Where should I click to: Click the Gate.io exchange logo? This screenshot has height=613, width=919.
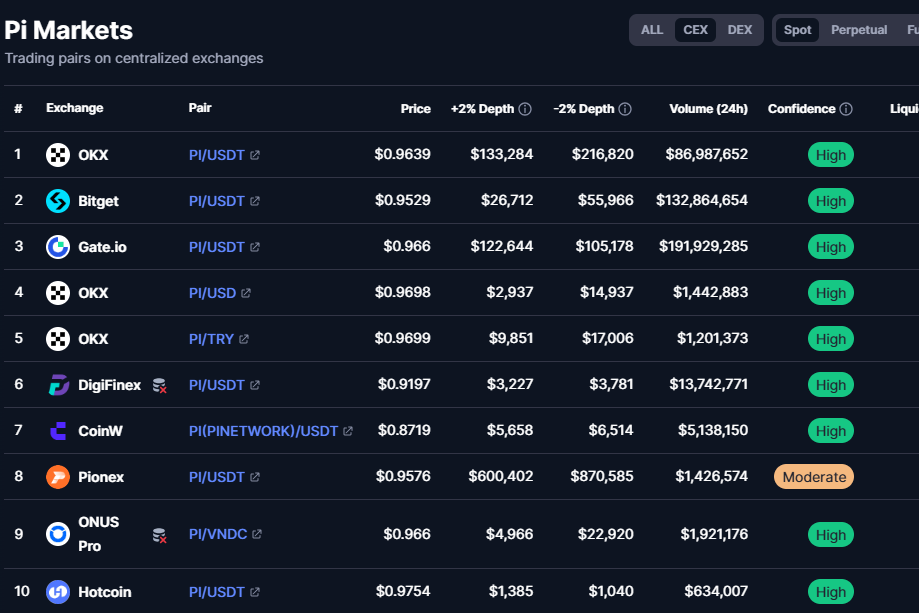tap(58, 247)
